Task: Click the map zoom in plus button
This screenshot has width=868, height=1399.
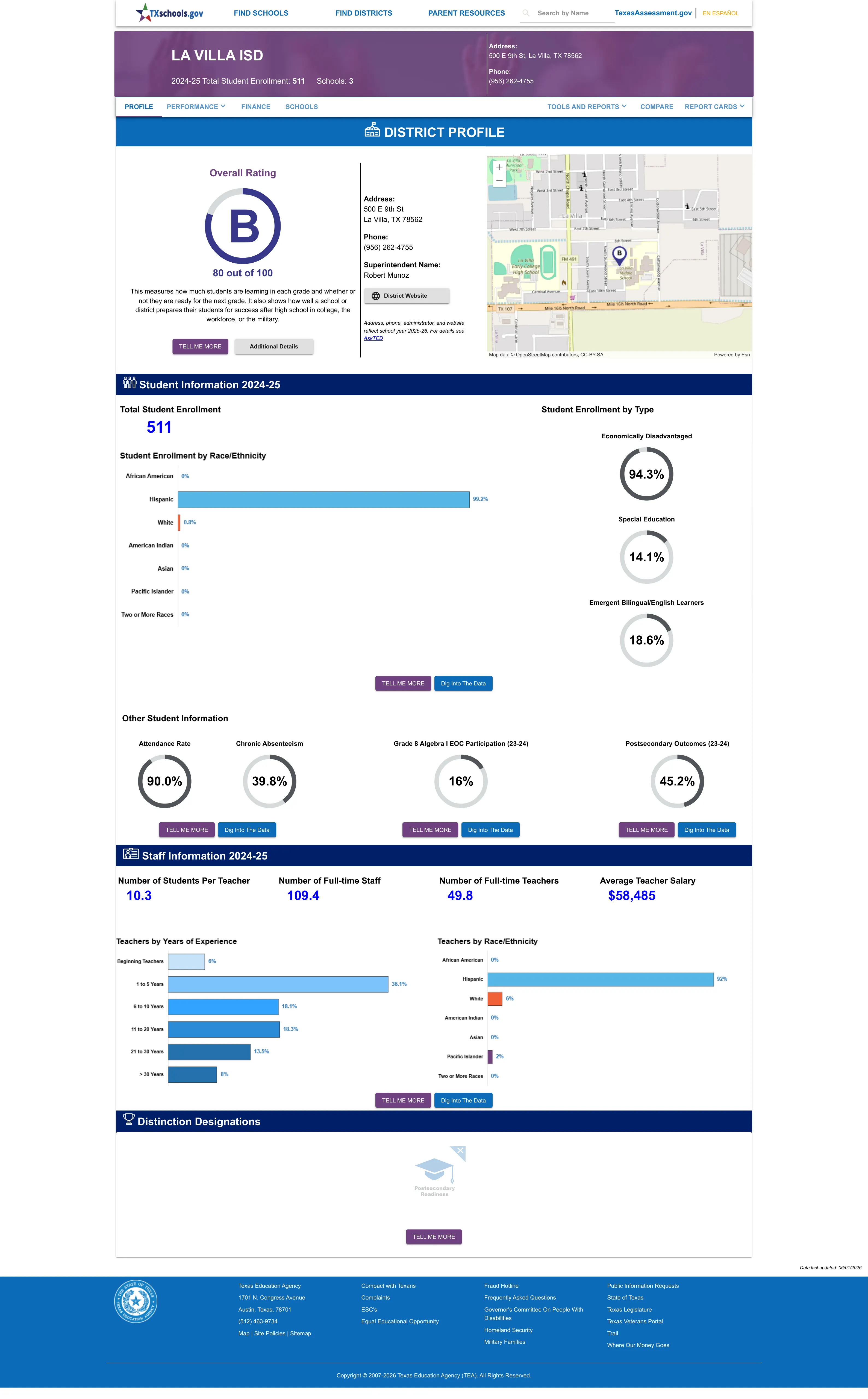Action: [x=499, y=167]
